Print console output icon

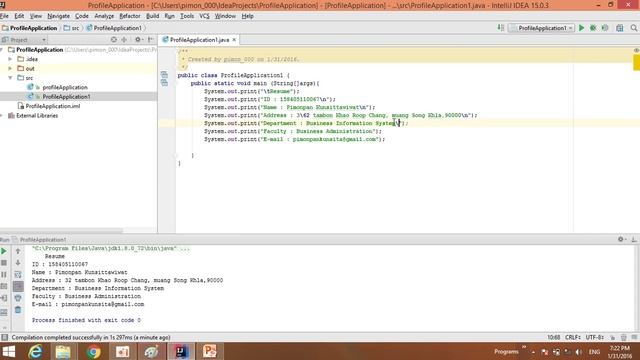[x=18, y=298]
